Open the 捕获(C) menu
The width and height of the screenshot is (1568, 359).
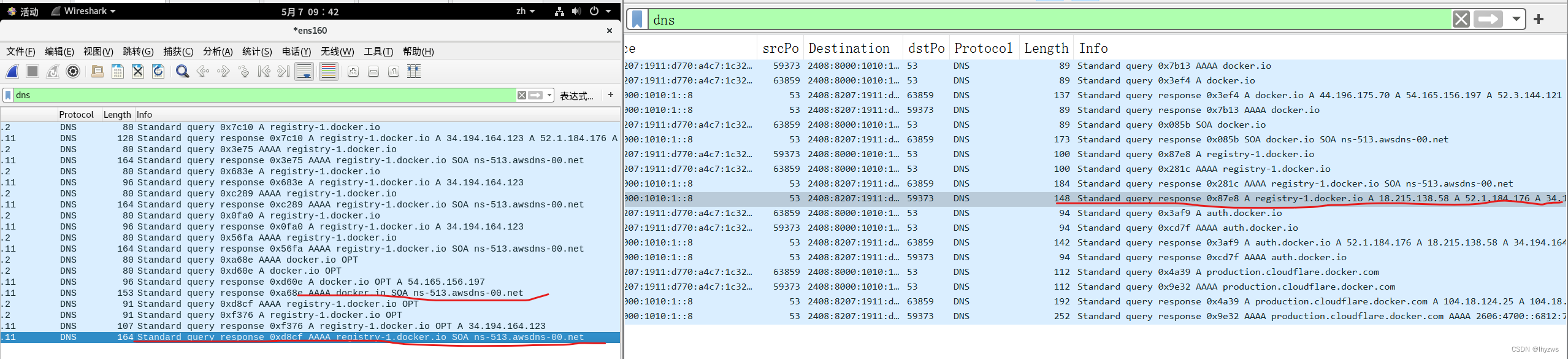click(x=178, y=52)
